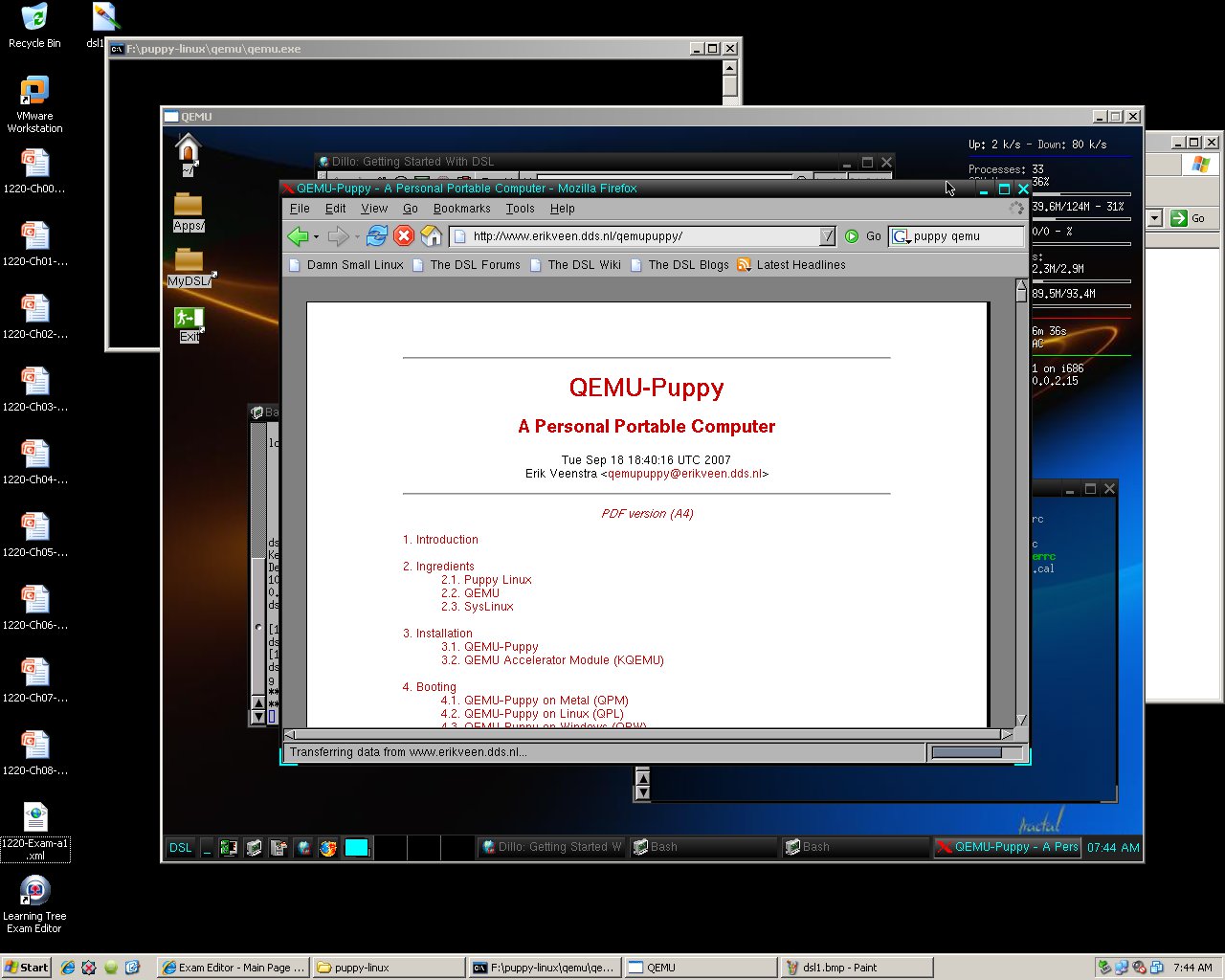Open the home folder icon on DSL desktop
The width and height of the screenshot is (1225, 980).
click(188, 155)
